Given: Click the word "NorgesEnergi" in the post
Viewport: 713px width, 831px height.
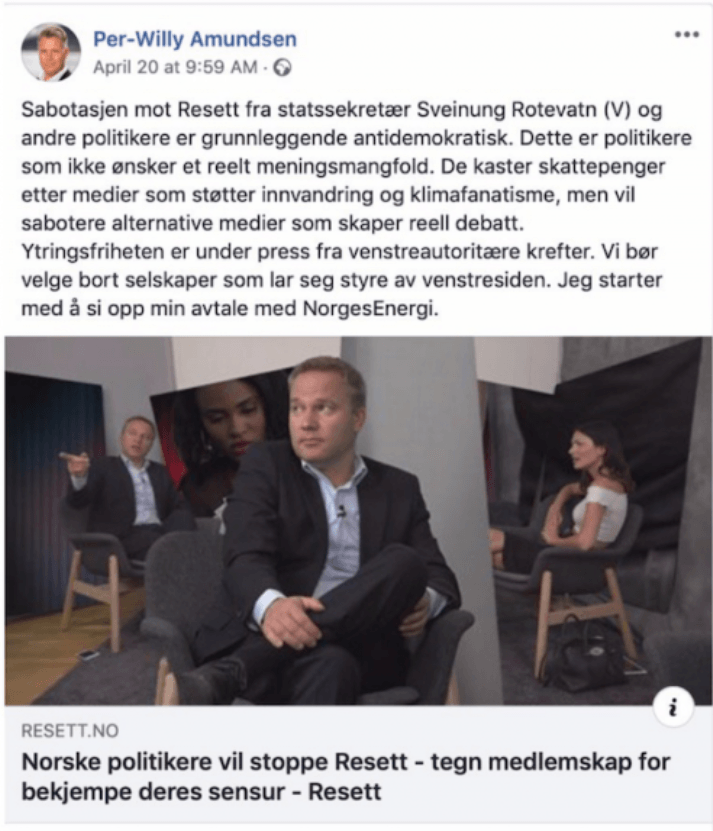Looking at the screenshot, I should [x=370, y=308].
